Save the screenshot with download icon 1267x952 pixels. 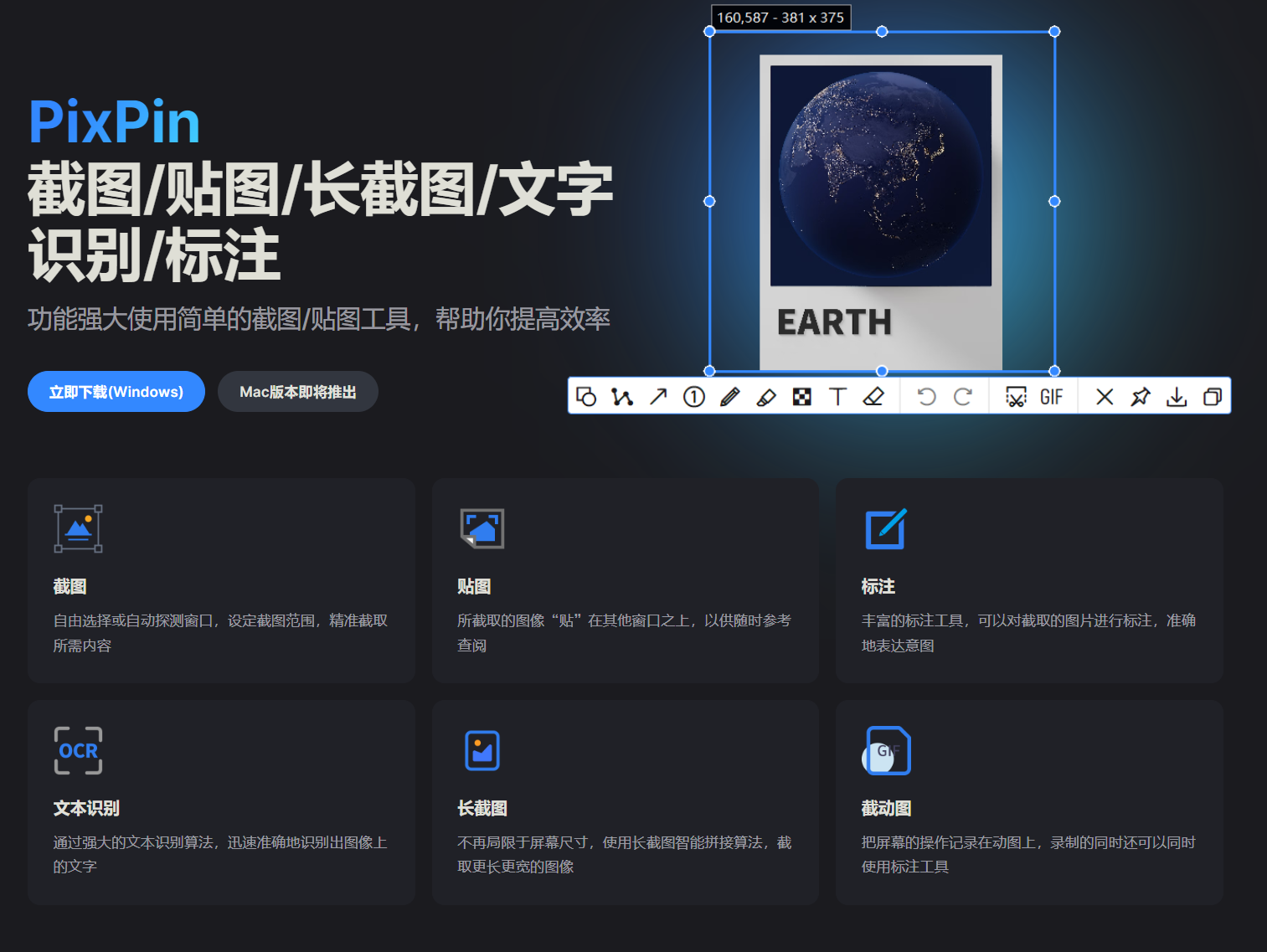[1177, 397]
